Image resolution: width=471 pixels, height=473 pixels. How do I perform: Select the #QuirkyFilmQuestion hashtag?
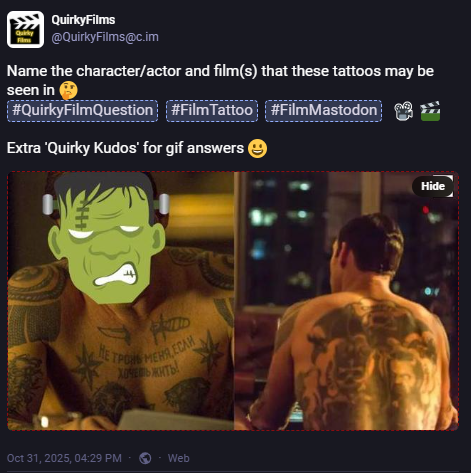click(82, 110)
